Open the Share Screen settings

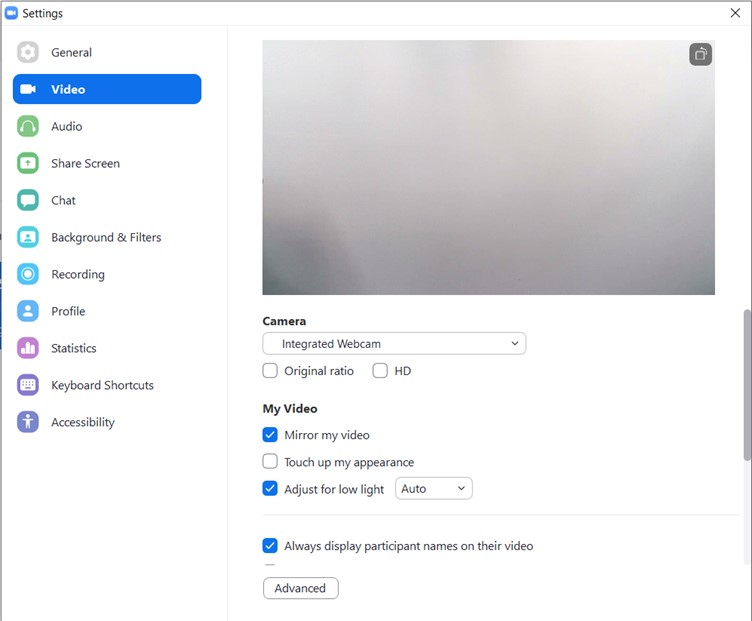point(107,163)
